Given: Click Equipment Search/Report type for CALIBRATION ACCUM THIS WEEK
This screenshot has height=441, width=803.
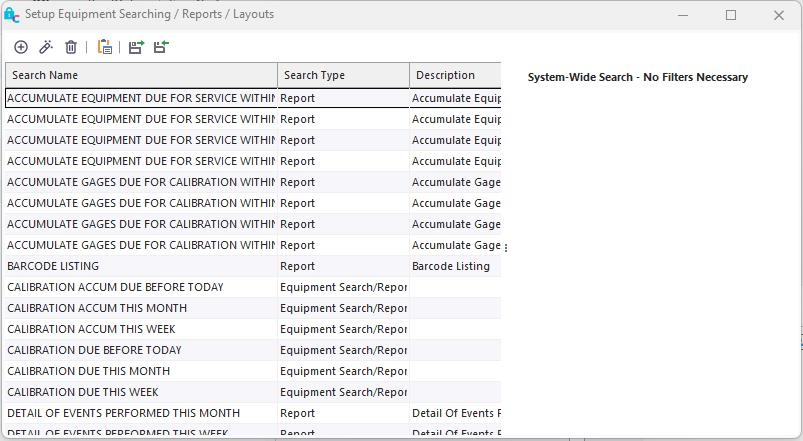Looking at the screenshot, I should pyautogui.click(x=343, y=329).
